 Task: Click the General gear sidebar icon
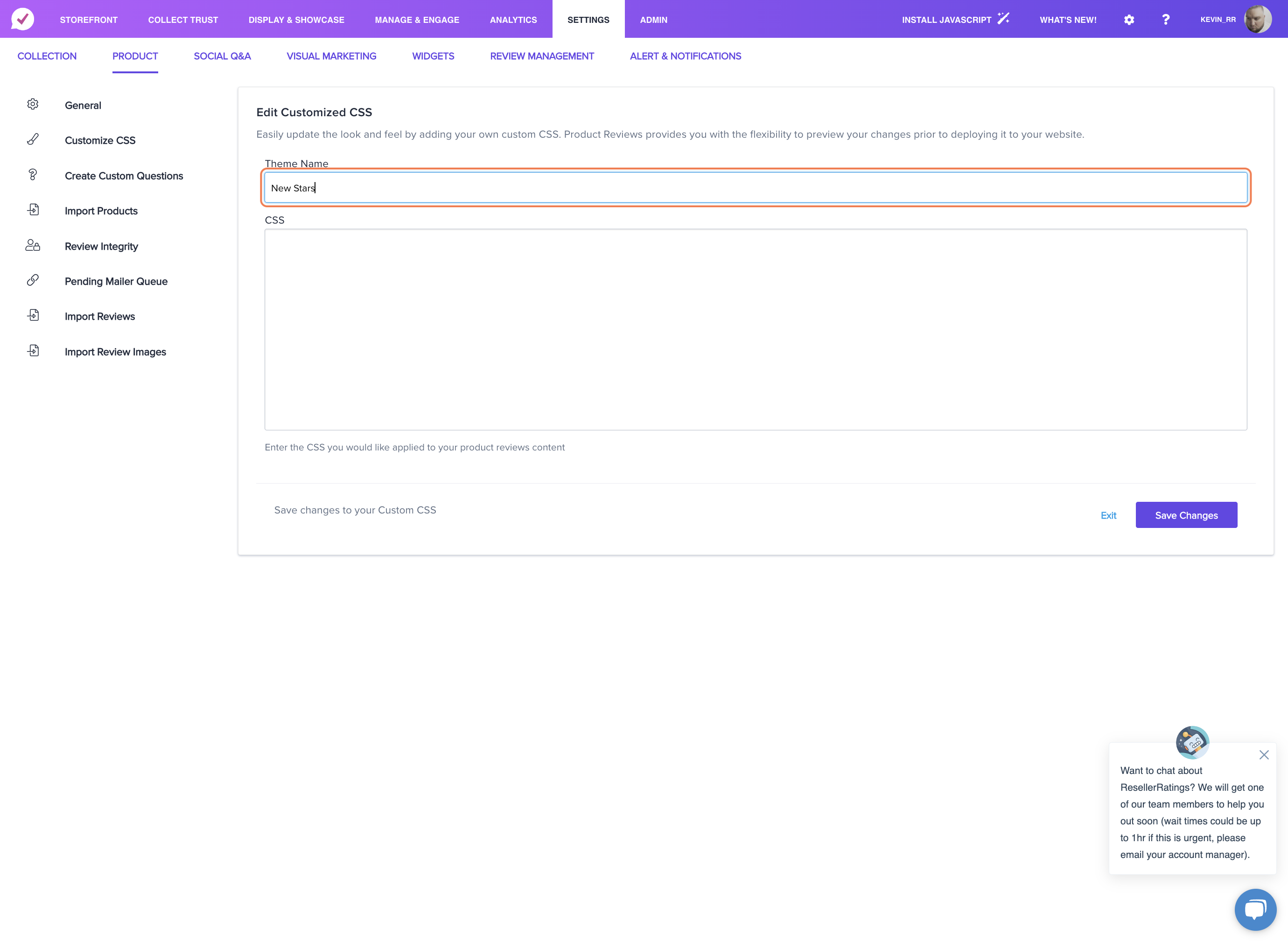pos(33,105)
